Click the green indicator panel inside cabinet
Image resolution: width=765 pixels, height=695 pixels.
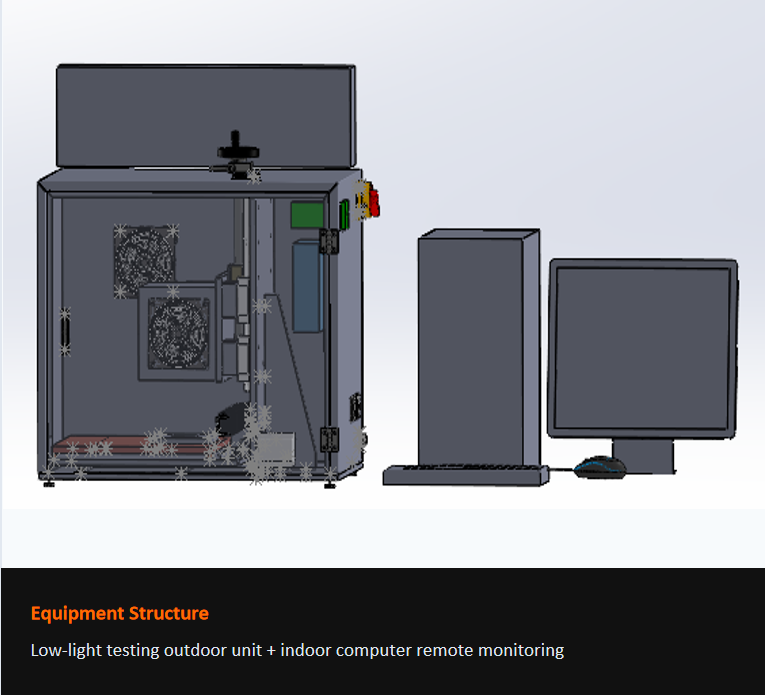click(x=308, y=215)
